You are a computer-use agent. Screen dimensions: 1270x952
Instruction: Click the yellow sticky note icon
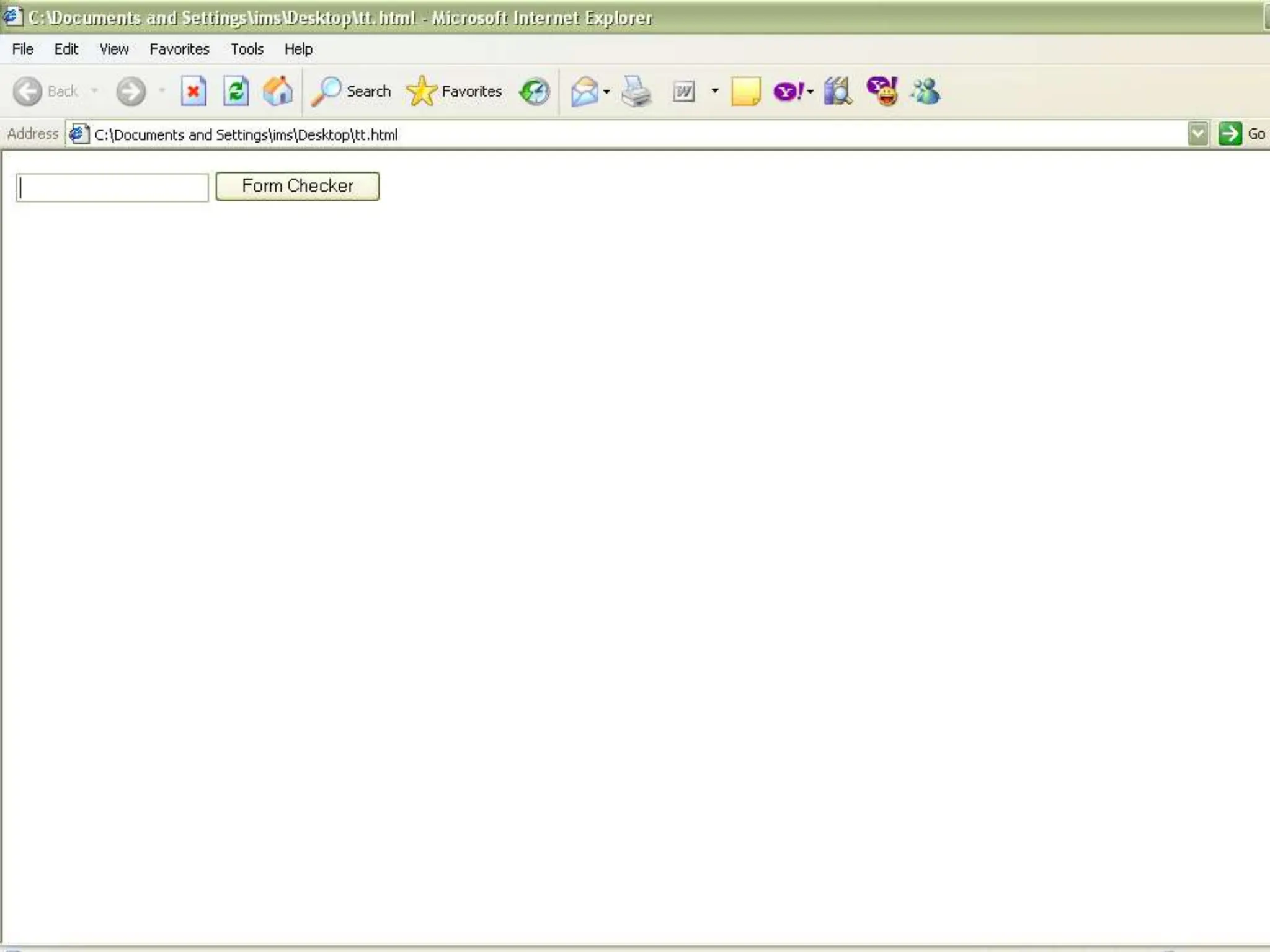[745, 92]
